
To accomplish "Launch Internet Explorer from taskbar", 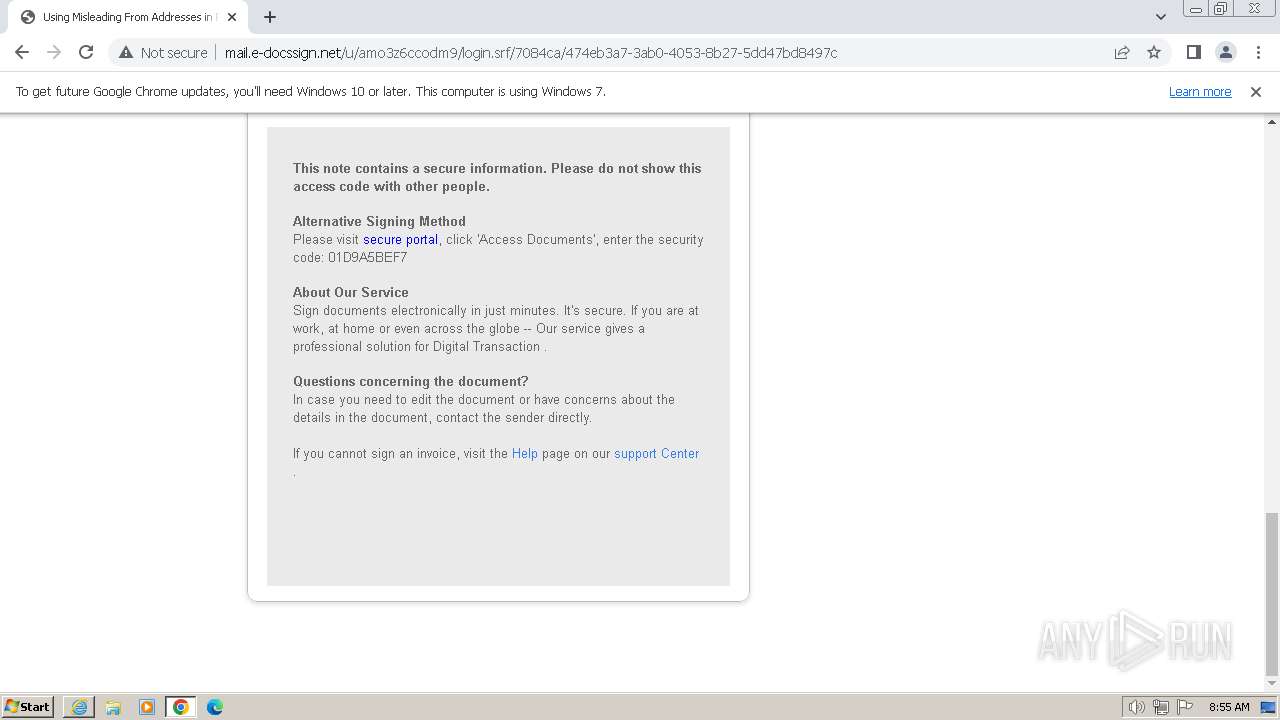I will [79, 707].
